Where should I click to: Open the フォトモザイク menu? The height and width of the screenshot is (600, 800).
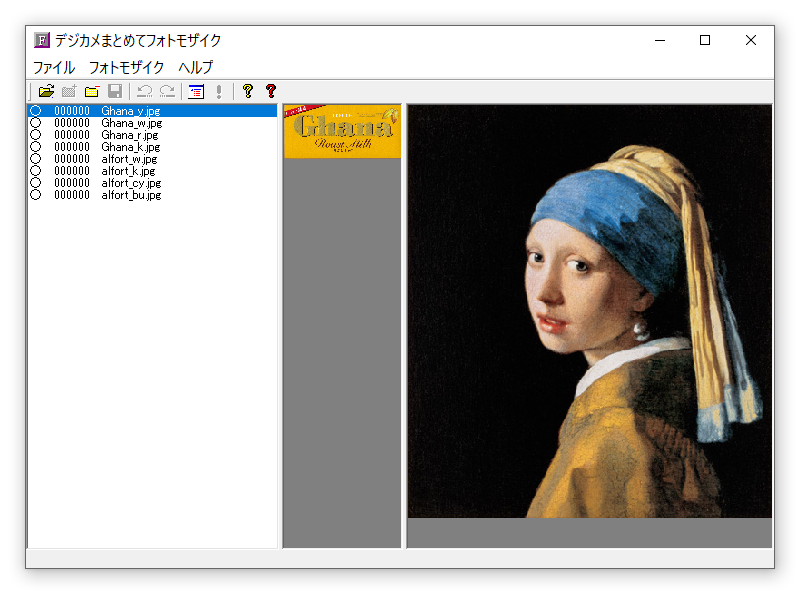pos(127,67)
